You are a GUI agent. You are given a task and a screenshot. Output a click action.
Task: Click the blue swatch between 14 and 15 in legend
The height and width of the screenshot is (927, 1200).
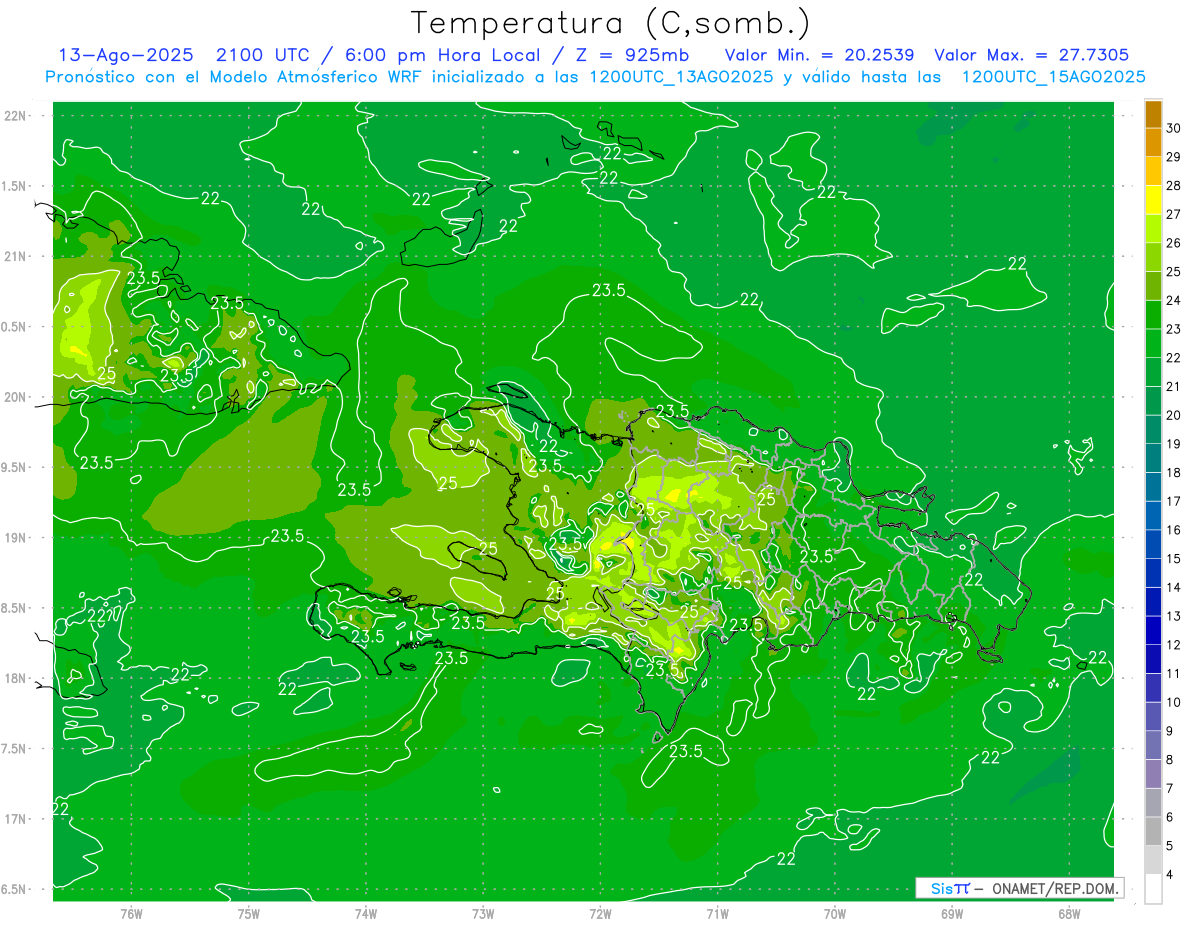click(1153, 573)
